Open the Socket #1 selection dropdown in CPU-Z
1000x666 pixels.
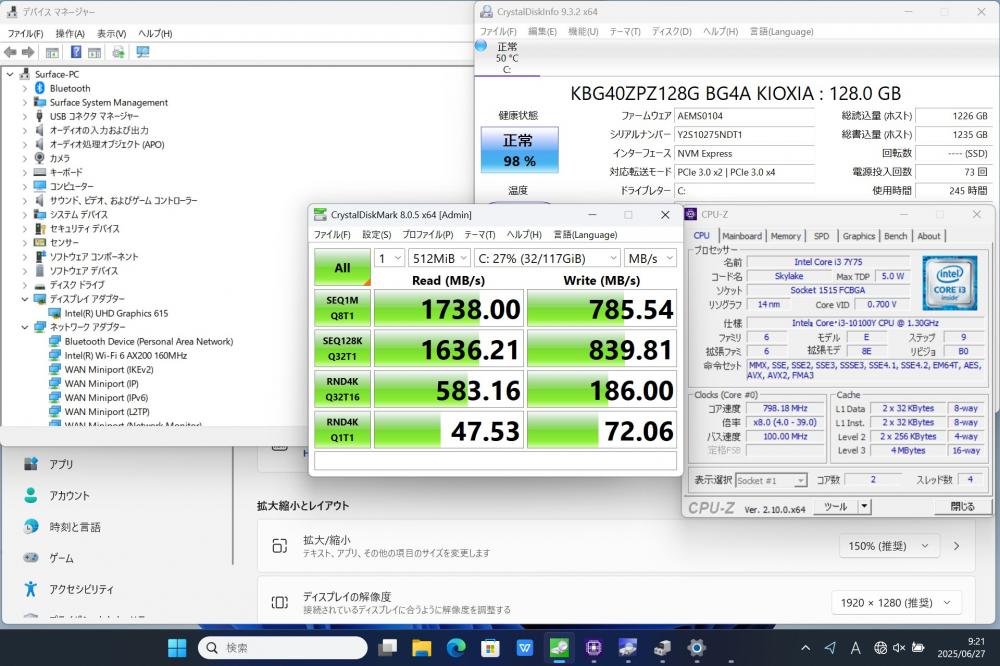pos(772,480)
